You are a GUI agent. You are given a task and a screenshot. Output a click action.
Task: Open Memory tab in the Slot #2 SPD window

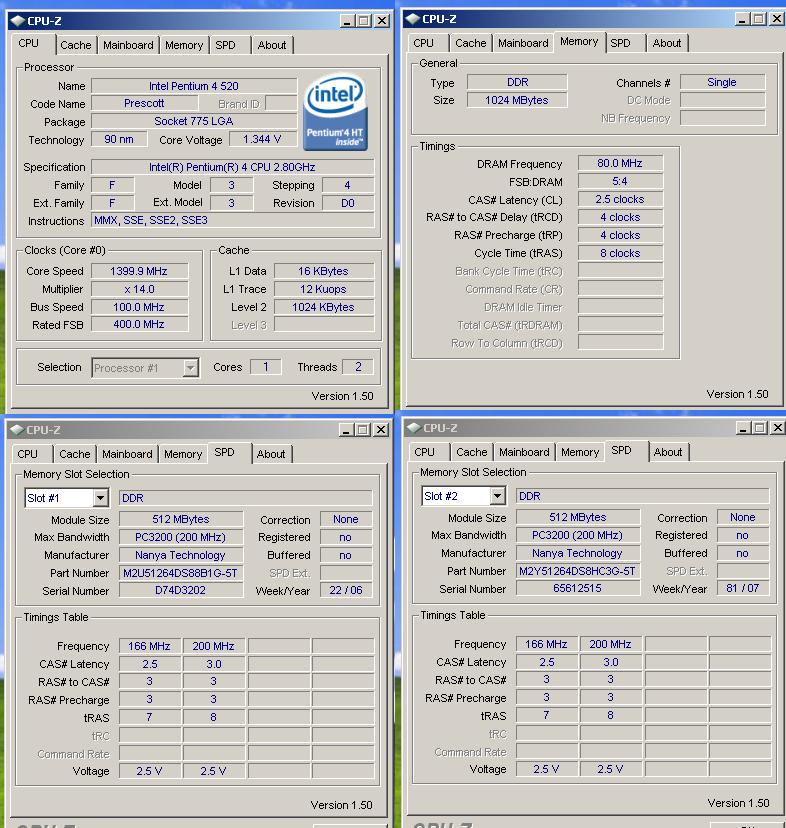click(x=580, y=452)
